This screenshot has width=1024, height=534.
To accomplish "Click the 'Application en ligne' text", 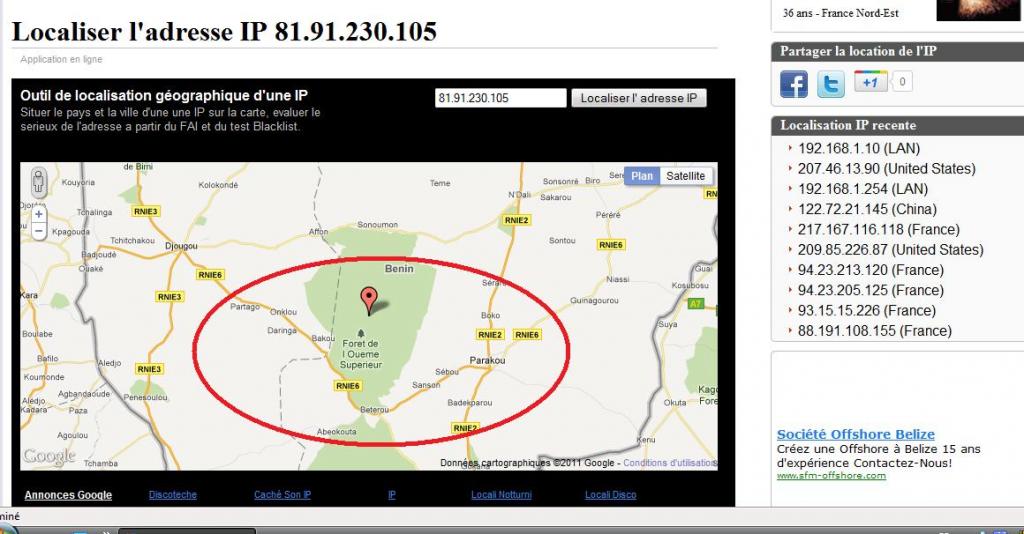I will [61, 59].
